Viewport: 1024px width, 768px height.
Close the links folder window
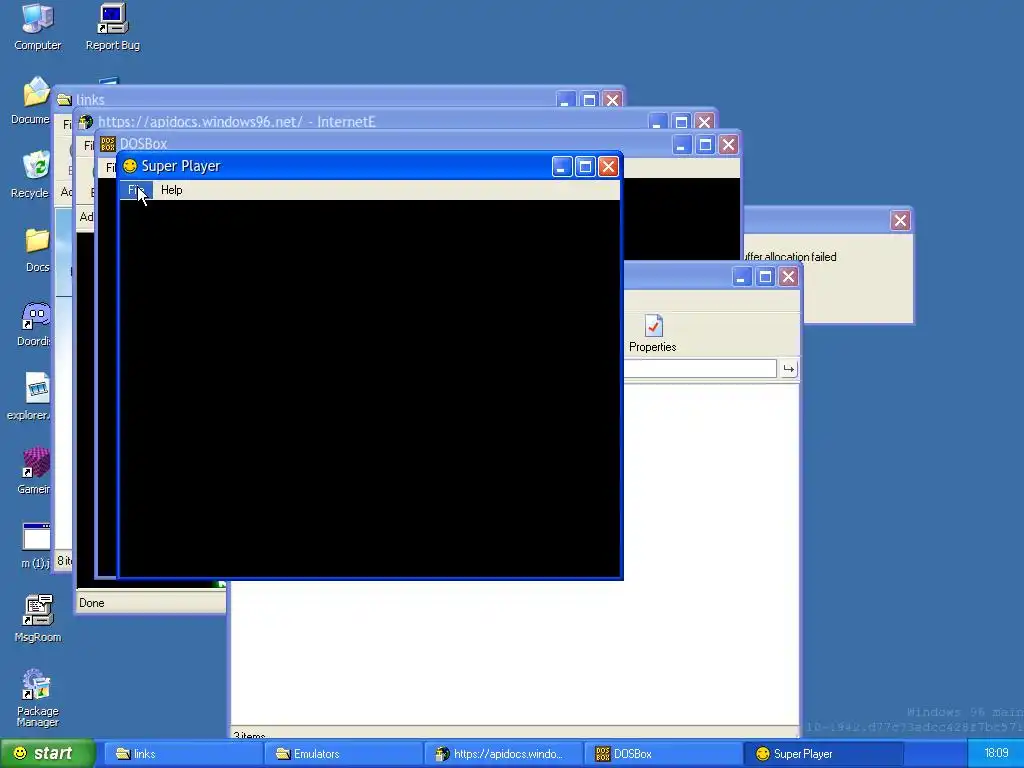click(x=613, y=99)
